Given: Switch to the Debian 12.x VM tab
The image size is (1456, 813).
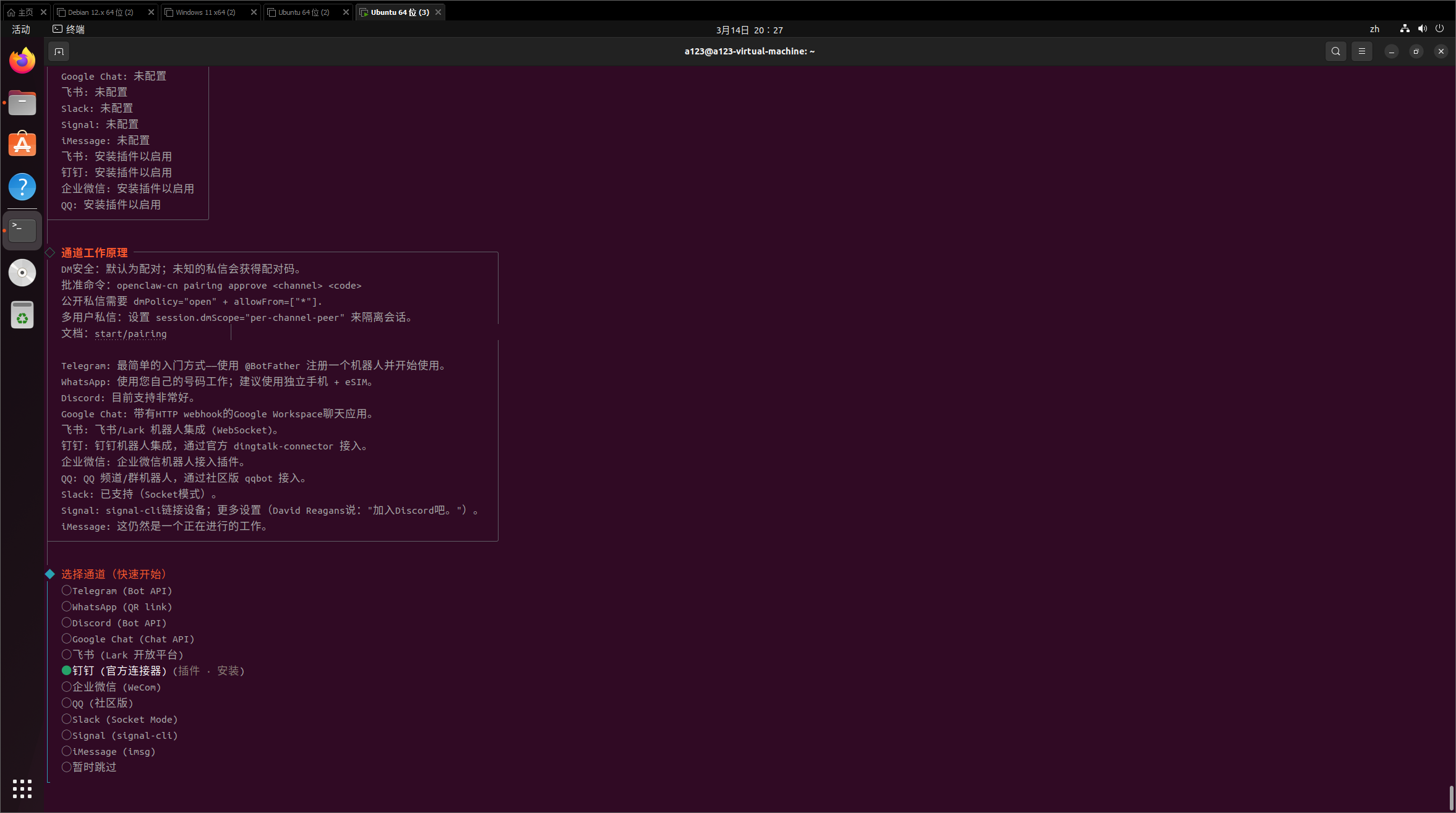Looking at the screenshot, I should click(x=100, y=12).
